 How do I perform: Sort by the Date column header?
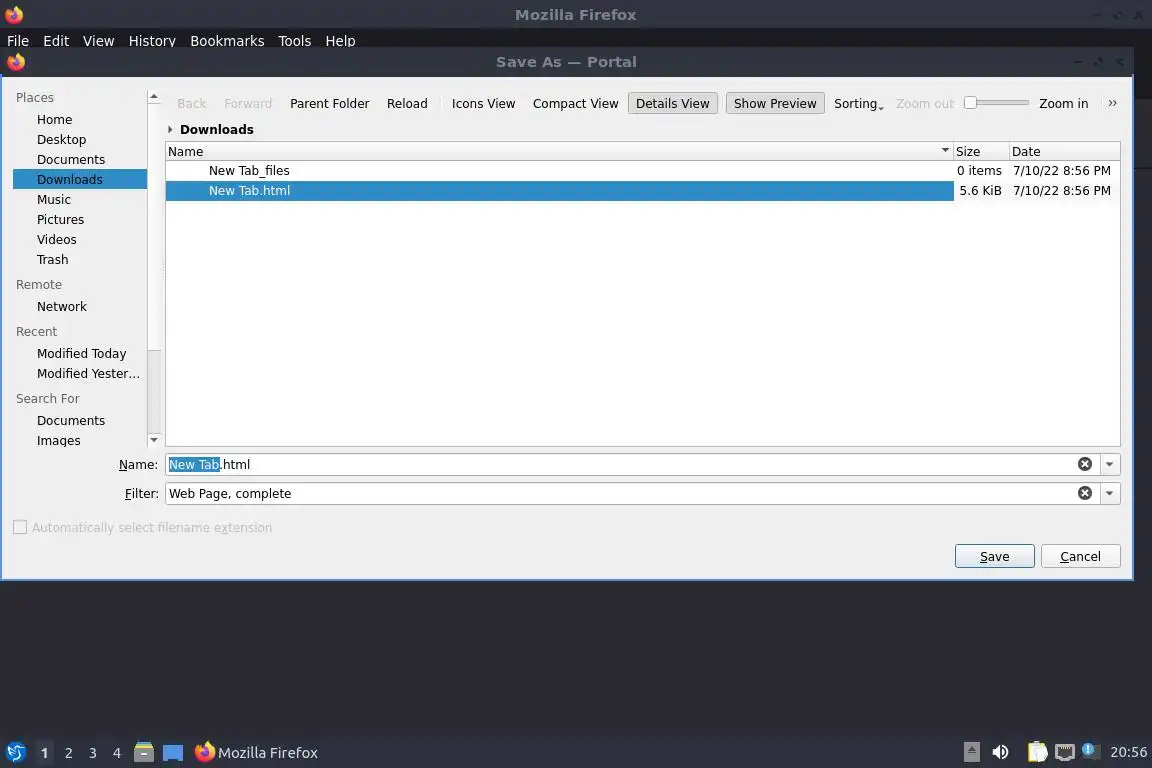1065,151
